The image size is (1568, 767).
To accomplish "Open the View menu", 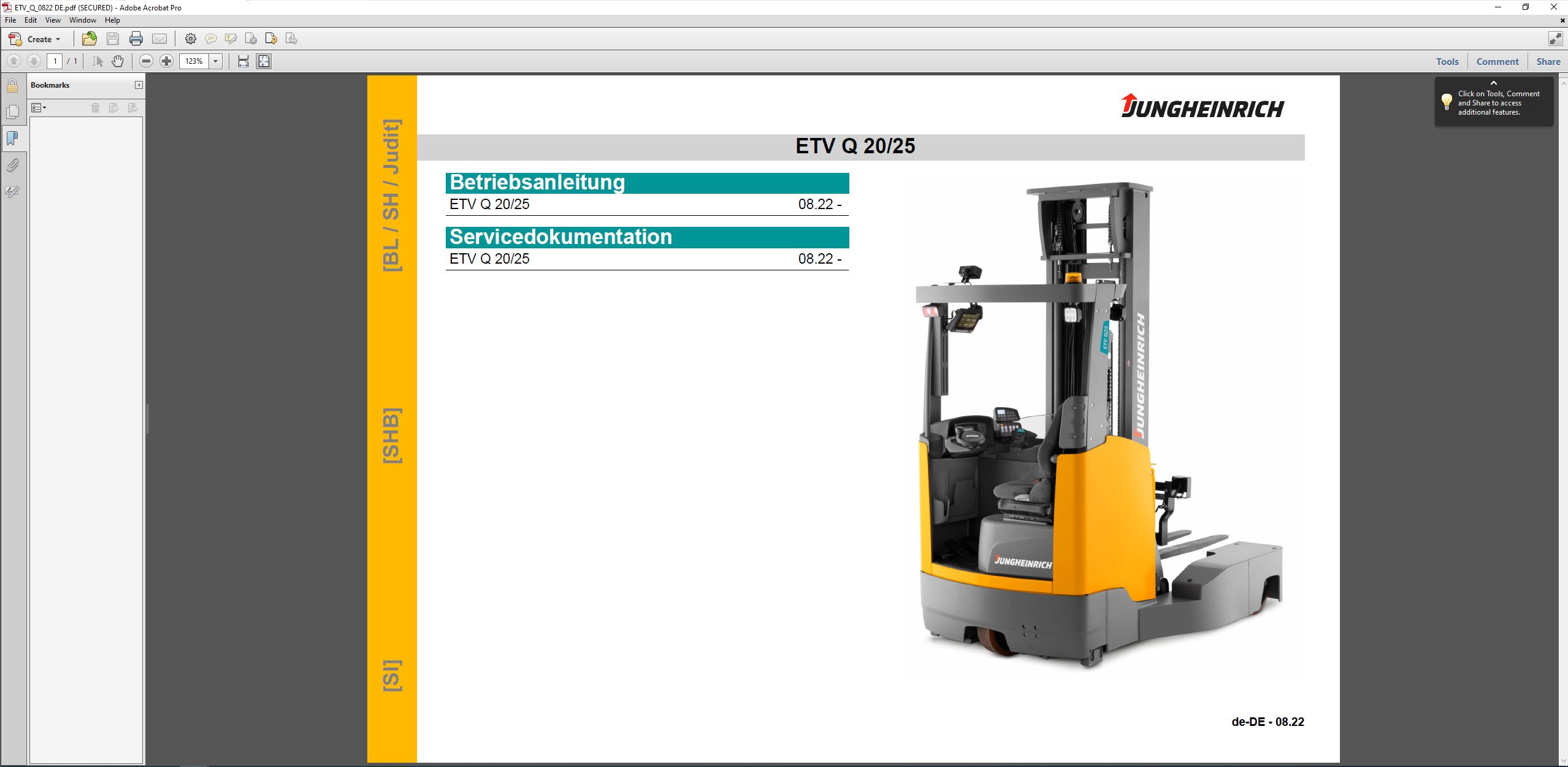I will coord(53,20).
